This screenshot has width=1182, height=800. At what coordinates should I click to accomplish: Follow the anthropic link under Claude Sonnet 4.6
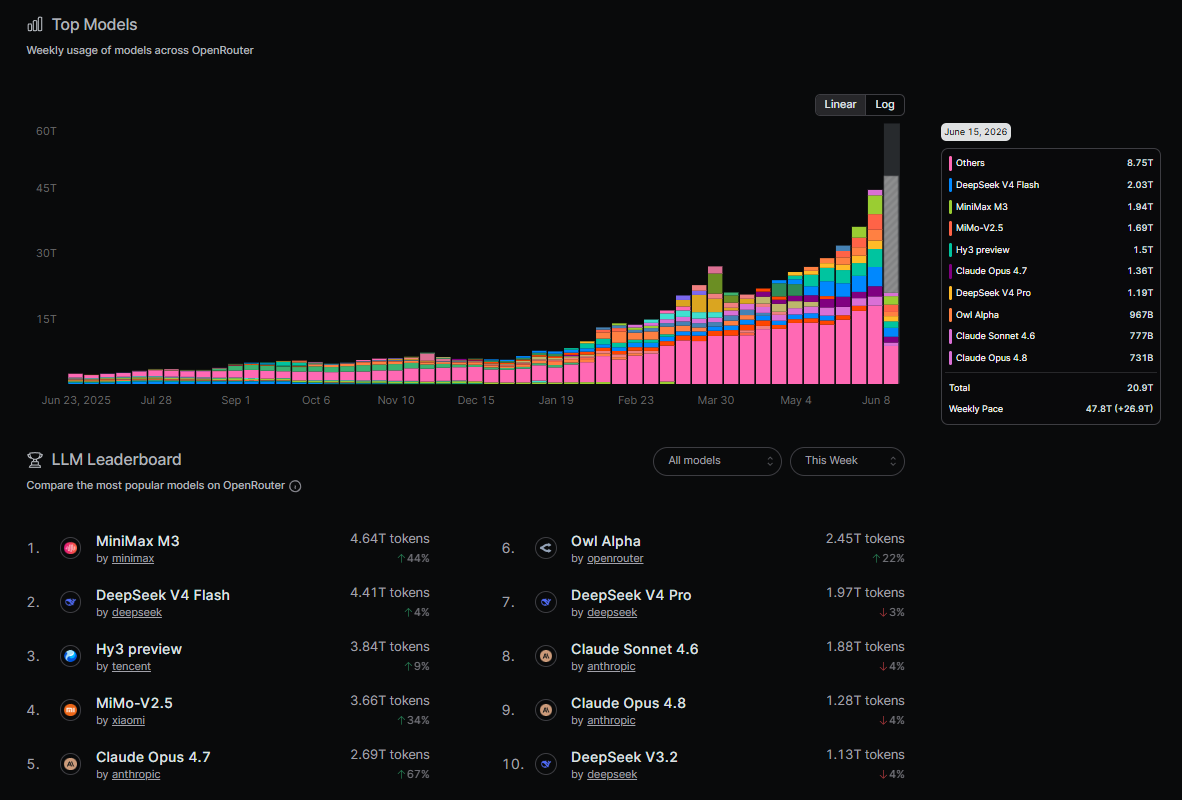pyautogui.click(x=611, y=667)
